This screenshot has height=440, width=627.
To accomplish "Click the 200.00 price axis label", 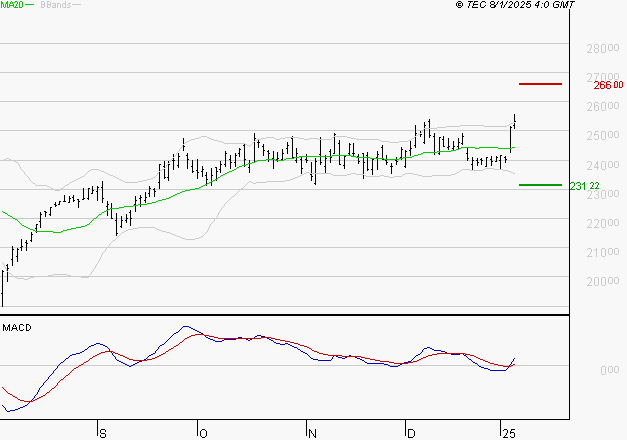I will (x=603, y=282).
